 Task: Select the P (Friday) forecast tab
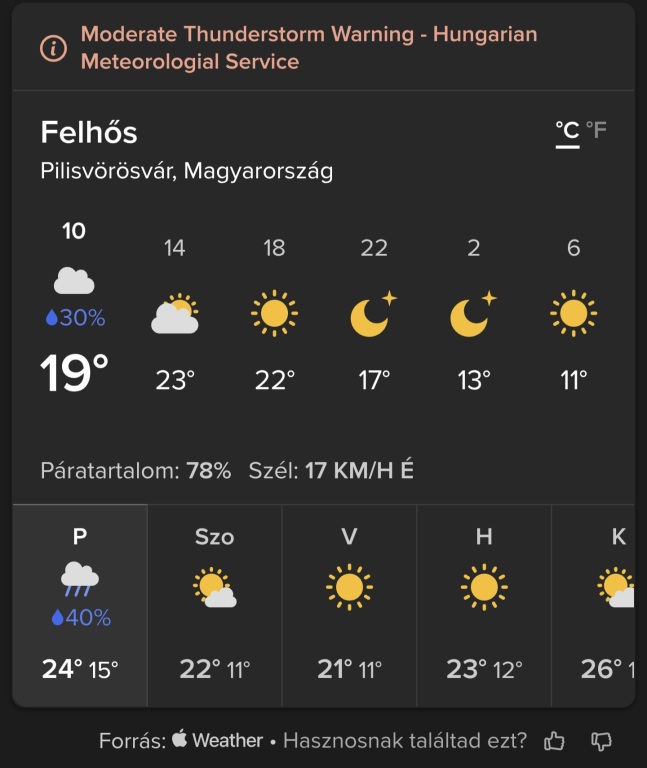point(80,606)
